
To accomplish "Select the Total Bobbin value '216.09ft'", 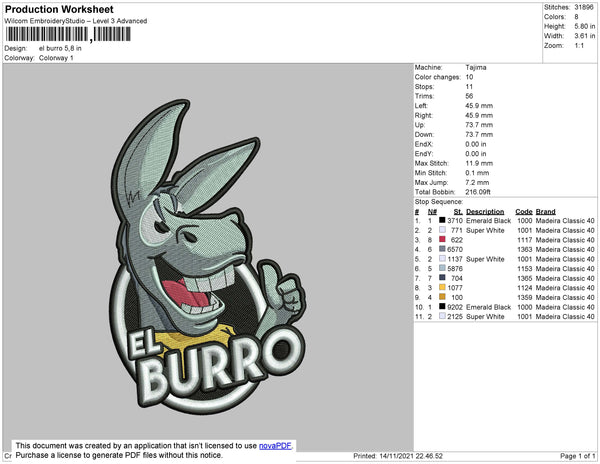I will 478,192.
